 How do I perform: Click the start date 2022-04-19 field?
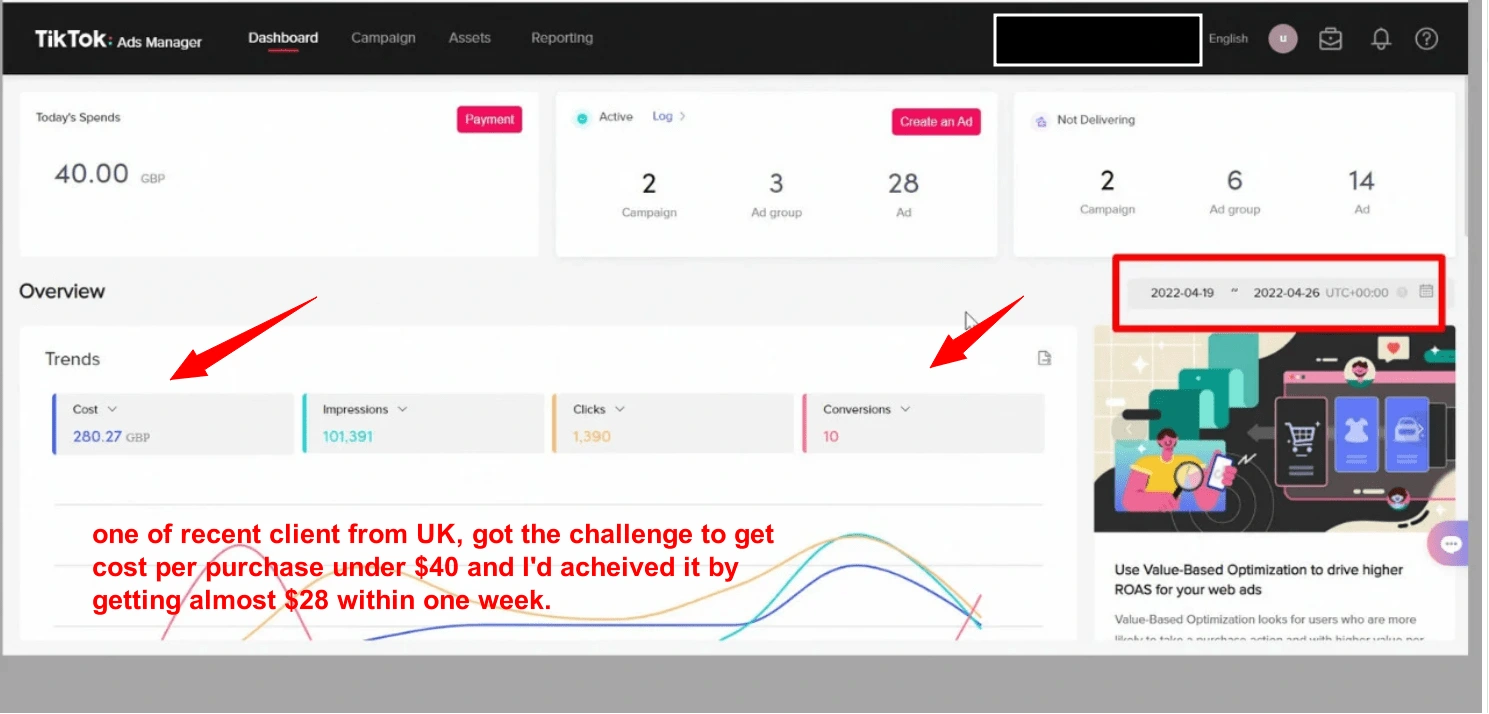point(1181,293)
